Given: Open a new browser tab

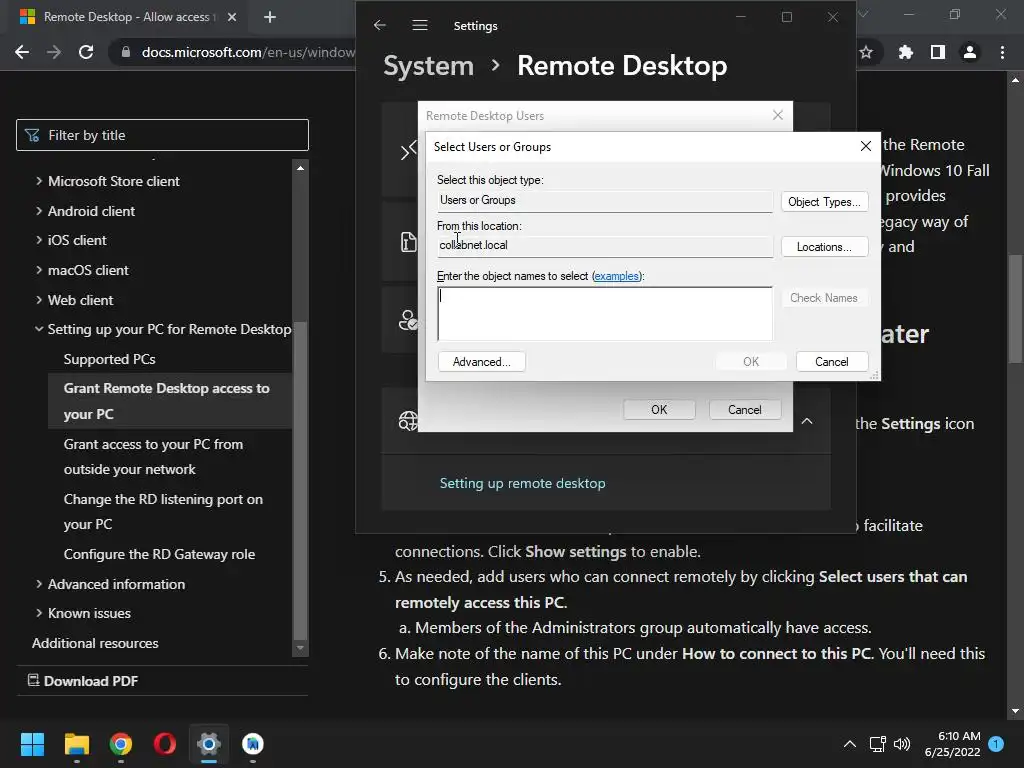Looking at the screenshot, I should [x=270, y=17].
